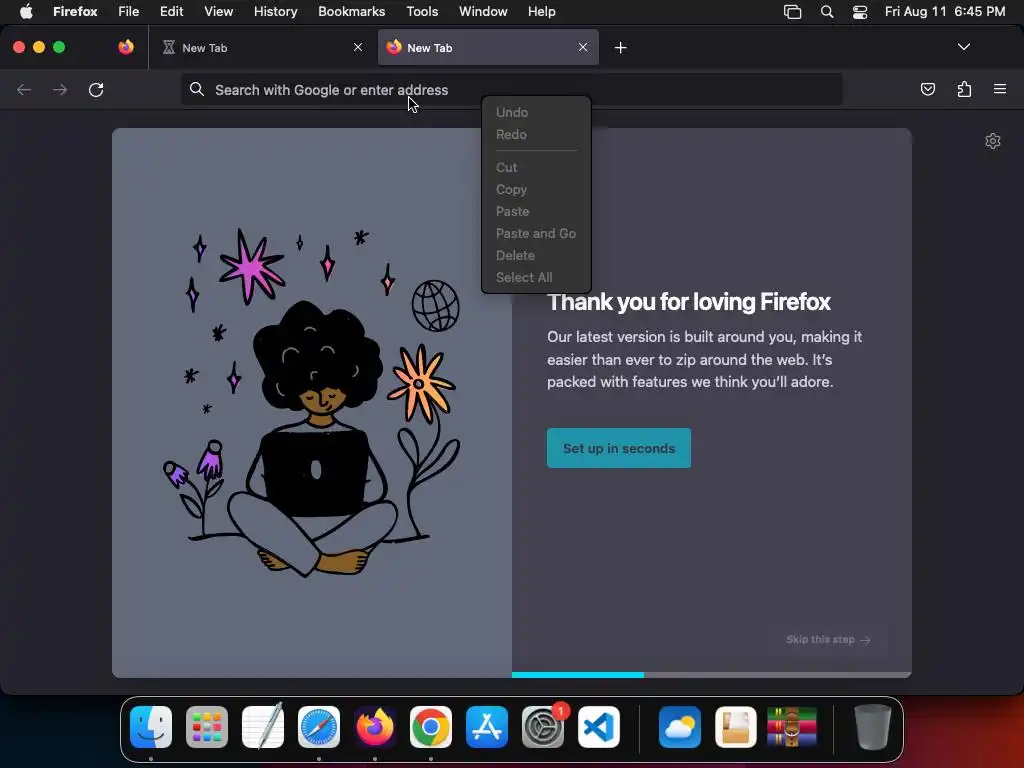Open the Weather cloud app in Dock
This screenshot has height=768, width=1024.
tap(680, 727)
